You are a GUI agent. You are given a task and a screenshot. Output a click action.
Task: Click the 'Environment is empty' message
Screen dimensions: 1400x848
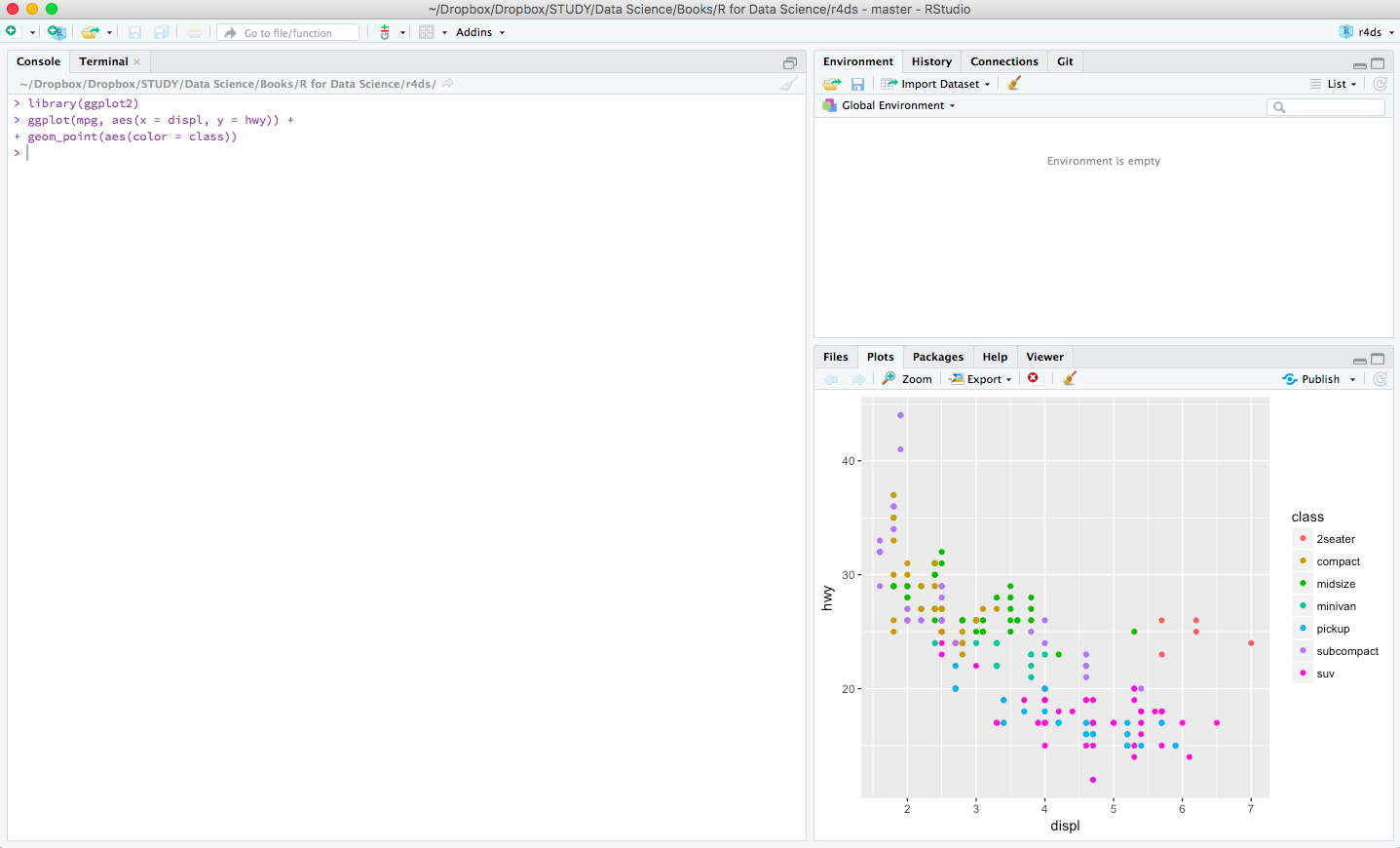1104,161
